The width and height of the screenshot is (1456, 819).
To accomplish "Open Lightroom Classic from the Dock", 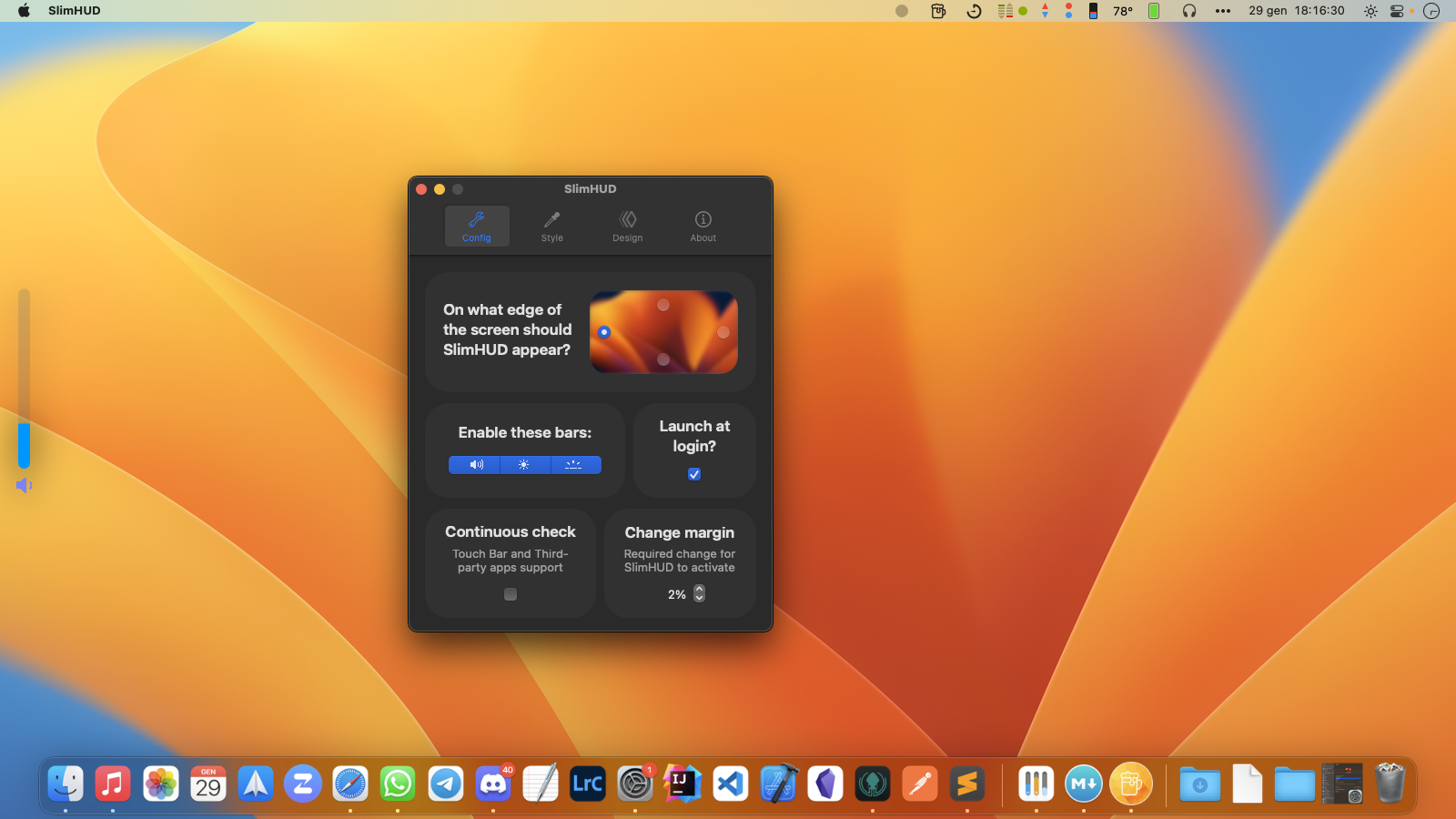I will (x=588, y=784).
